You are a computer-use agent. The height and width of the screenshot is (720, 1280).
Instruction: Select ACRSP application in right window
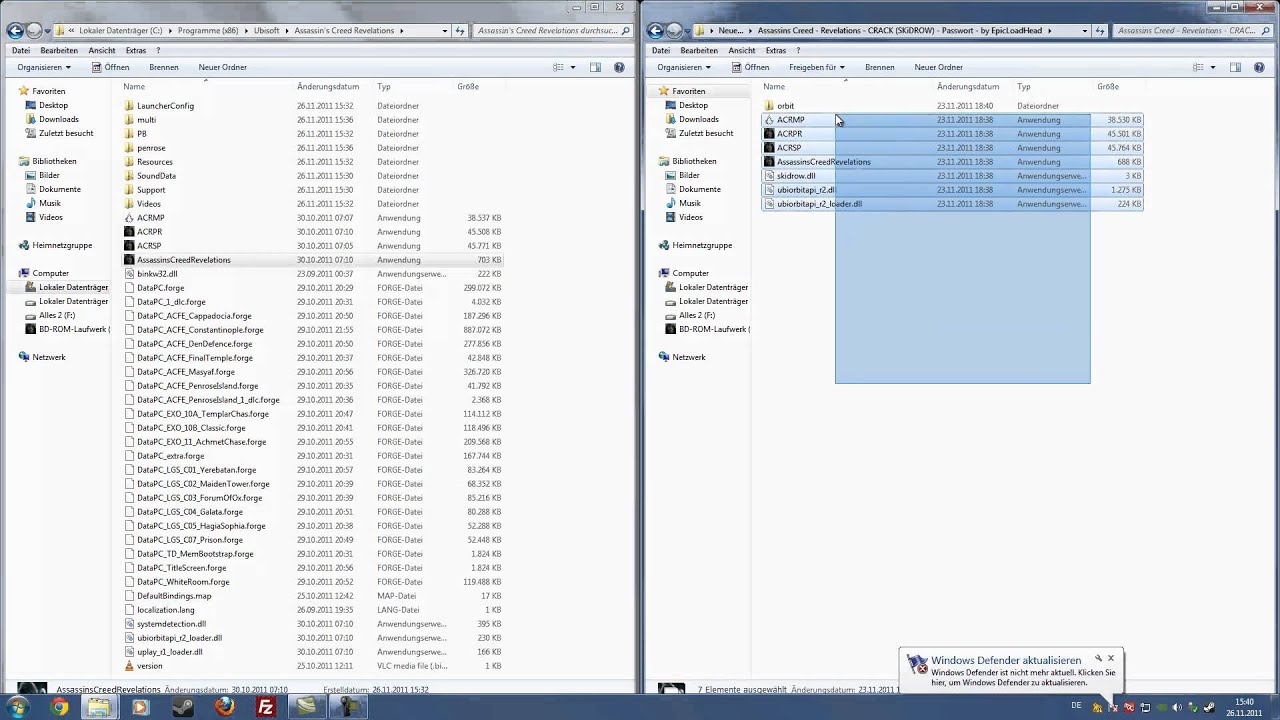(789, 148)
